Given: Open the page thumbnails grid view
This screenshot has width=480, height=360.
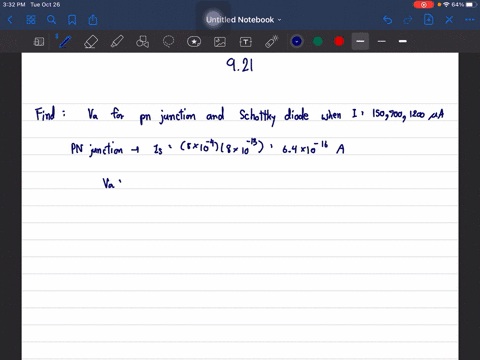Looking at the screenshot, I should point(31,20).
